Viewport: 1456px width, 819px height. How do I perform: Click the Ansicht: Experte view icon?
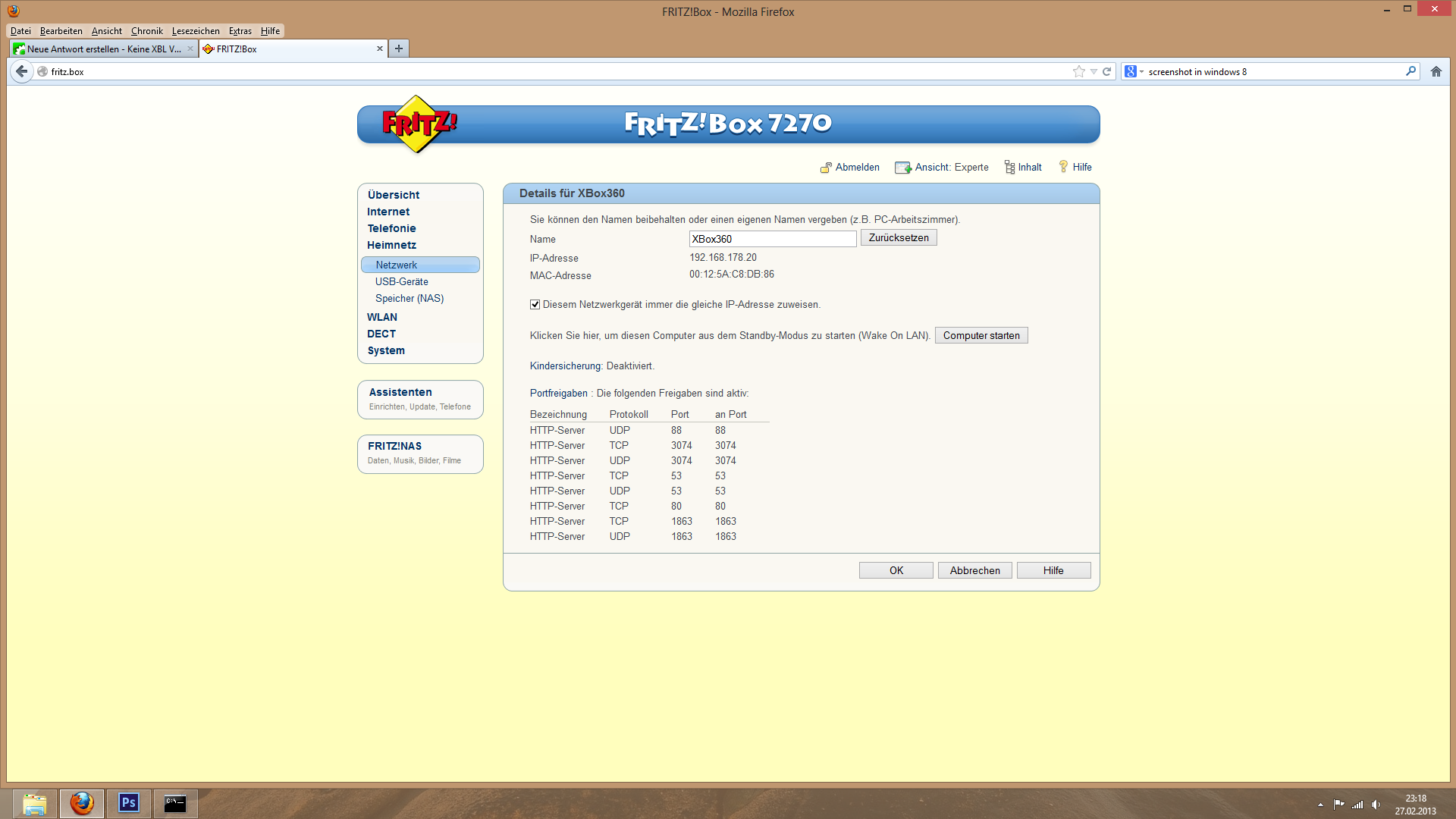(902, 168)
